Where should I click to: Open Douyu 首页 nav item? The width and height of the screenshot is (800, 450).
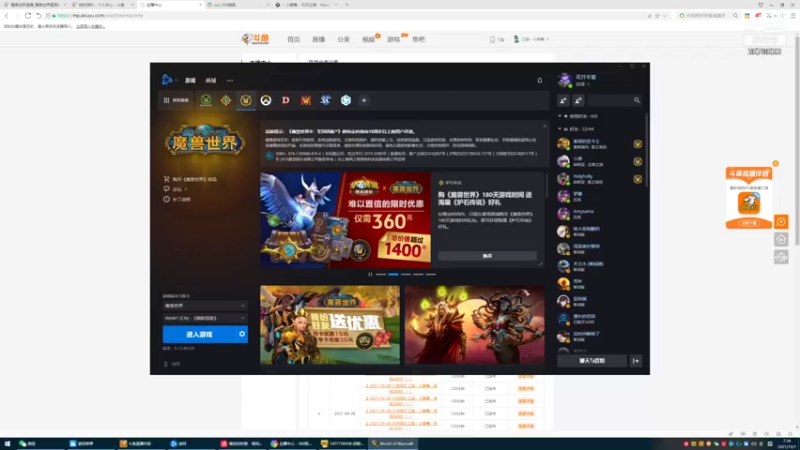pyautogui.click(x=293, y=39)
